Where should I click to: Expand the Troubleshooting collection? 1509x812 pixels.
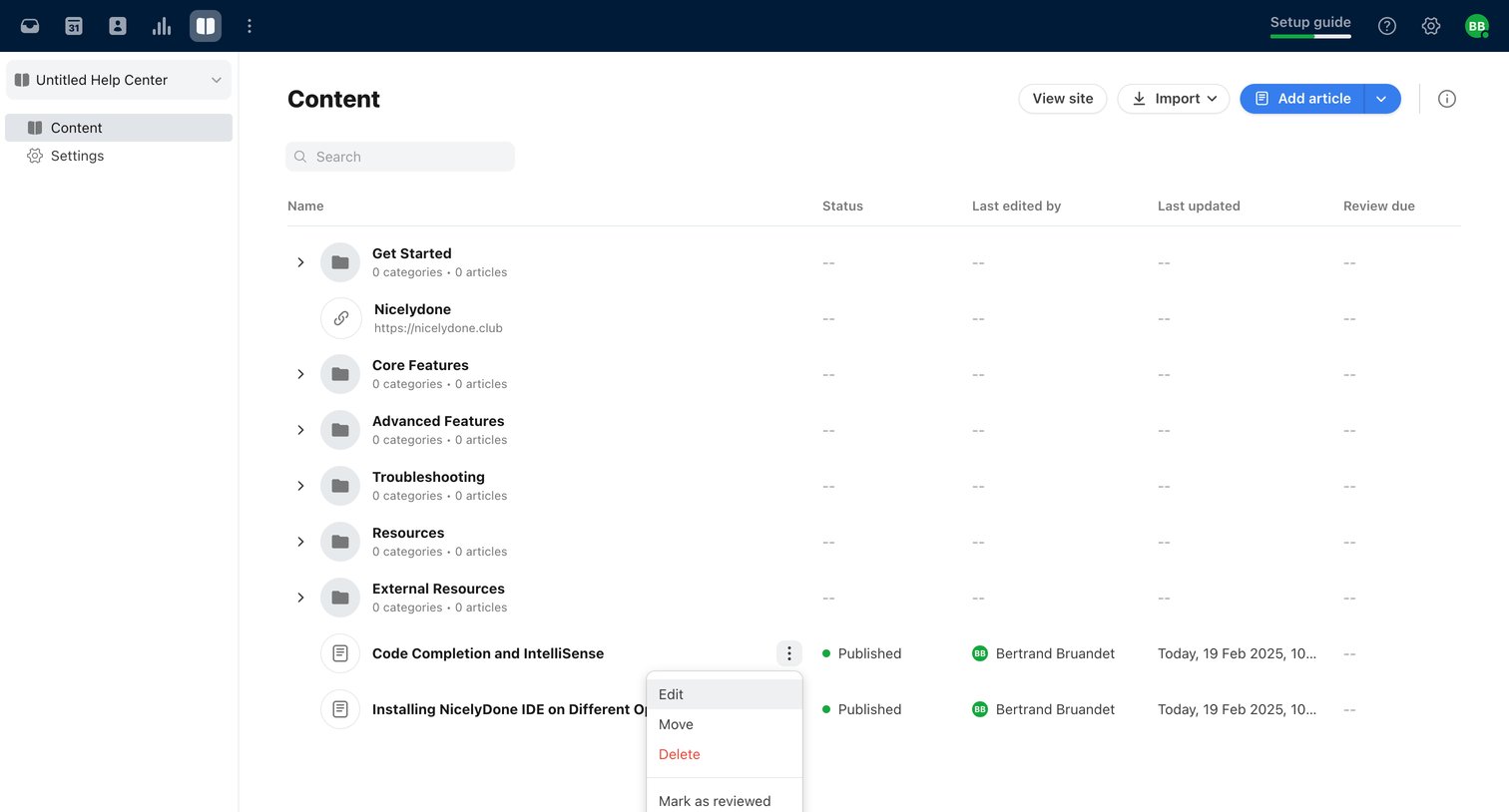[300, 486]
